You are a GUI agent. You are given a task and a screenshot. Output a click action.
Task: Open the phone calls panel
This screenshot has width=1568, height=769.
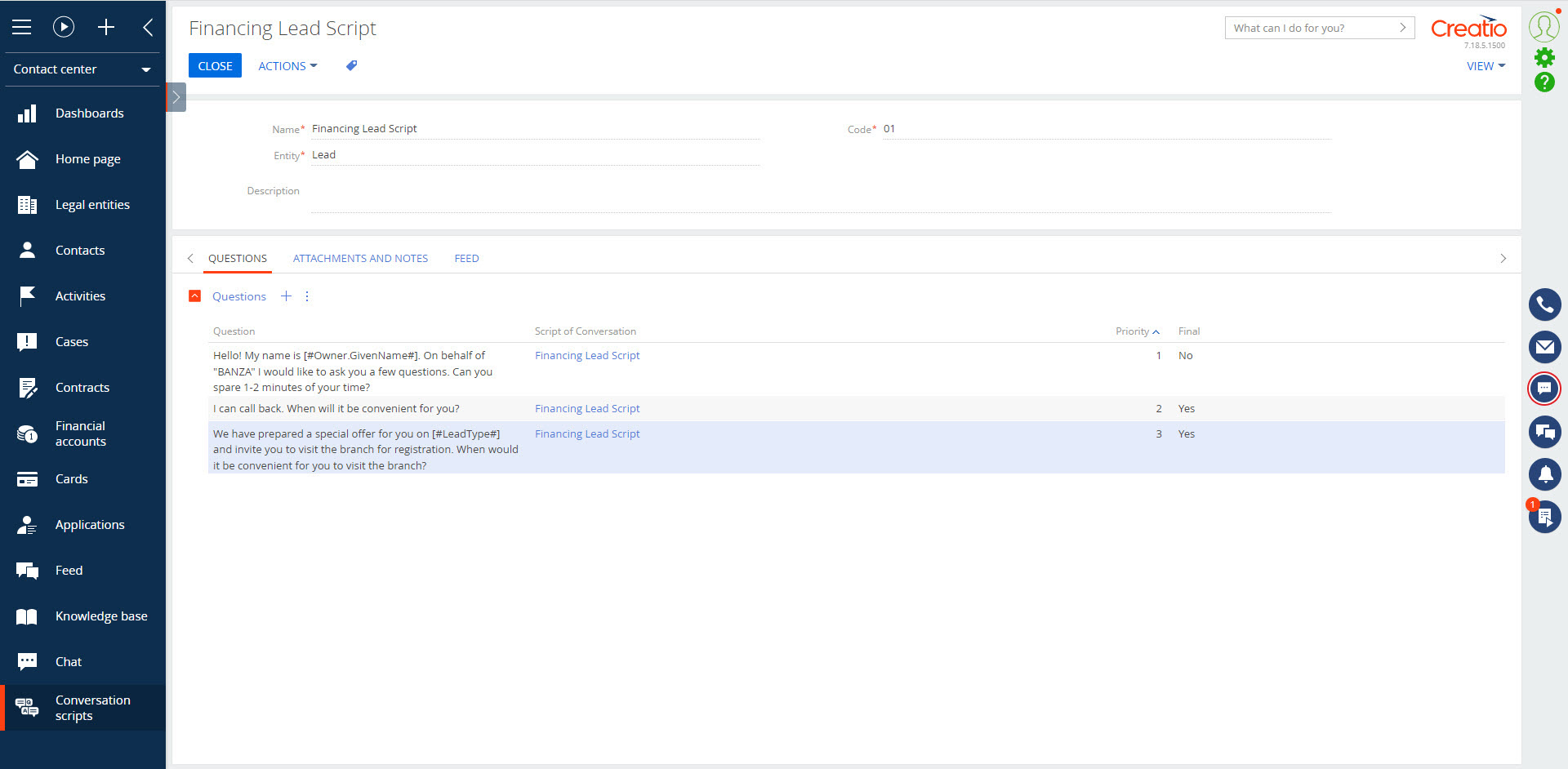(x=1544, y=304)
